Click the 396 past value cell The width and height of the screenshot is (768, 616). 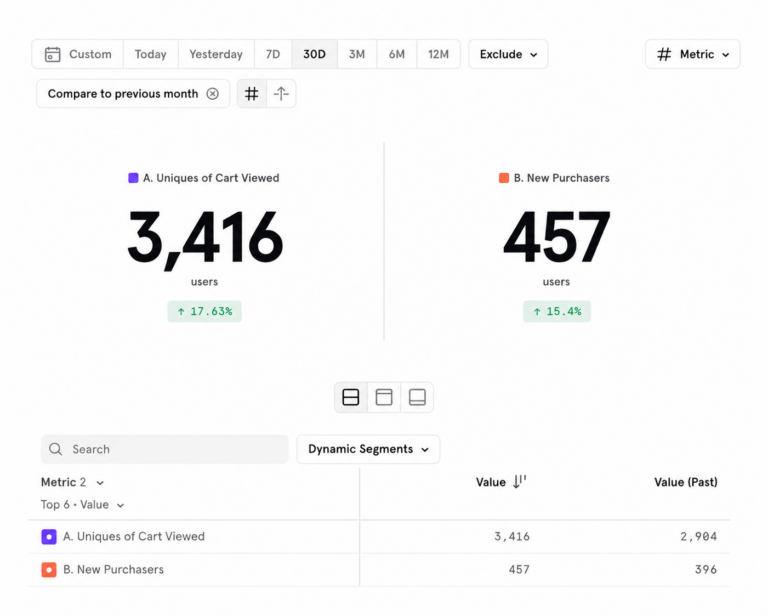pos(706,569)
